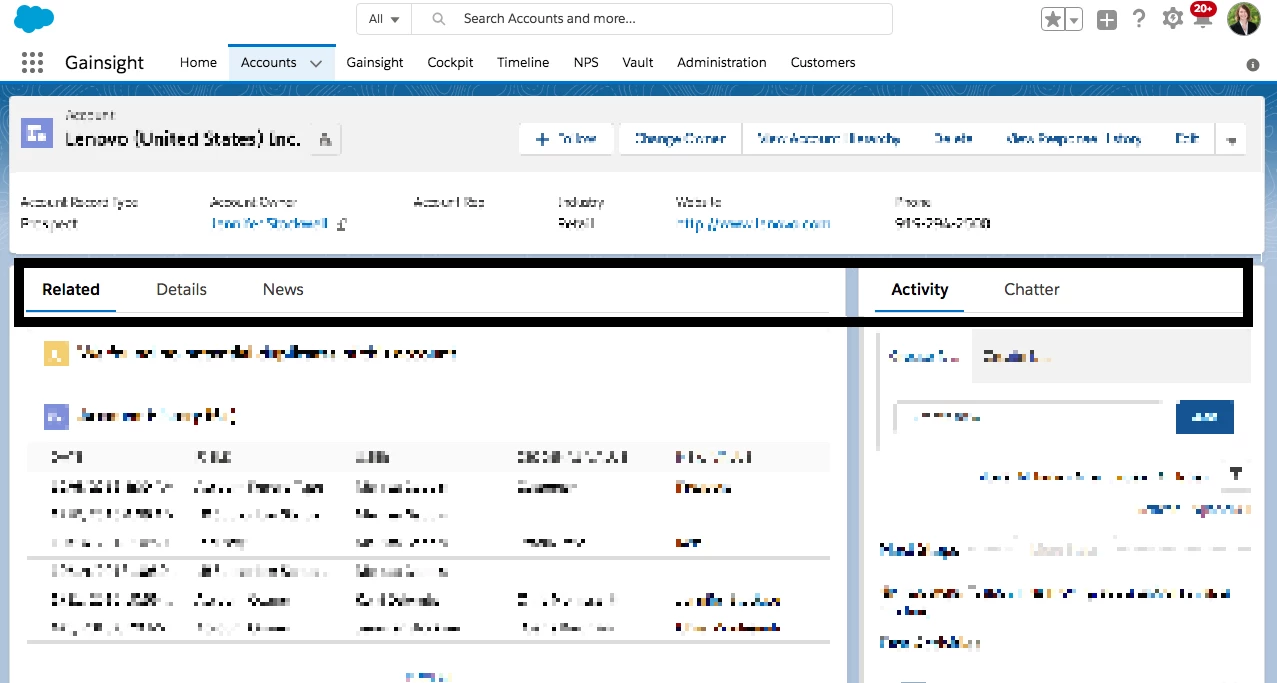Click the Salesforce cloud logo
This screenshot has width=1277, height=683.
[35, 18]
